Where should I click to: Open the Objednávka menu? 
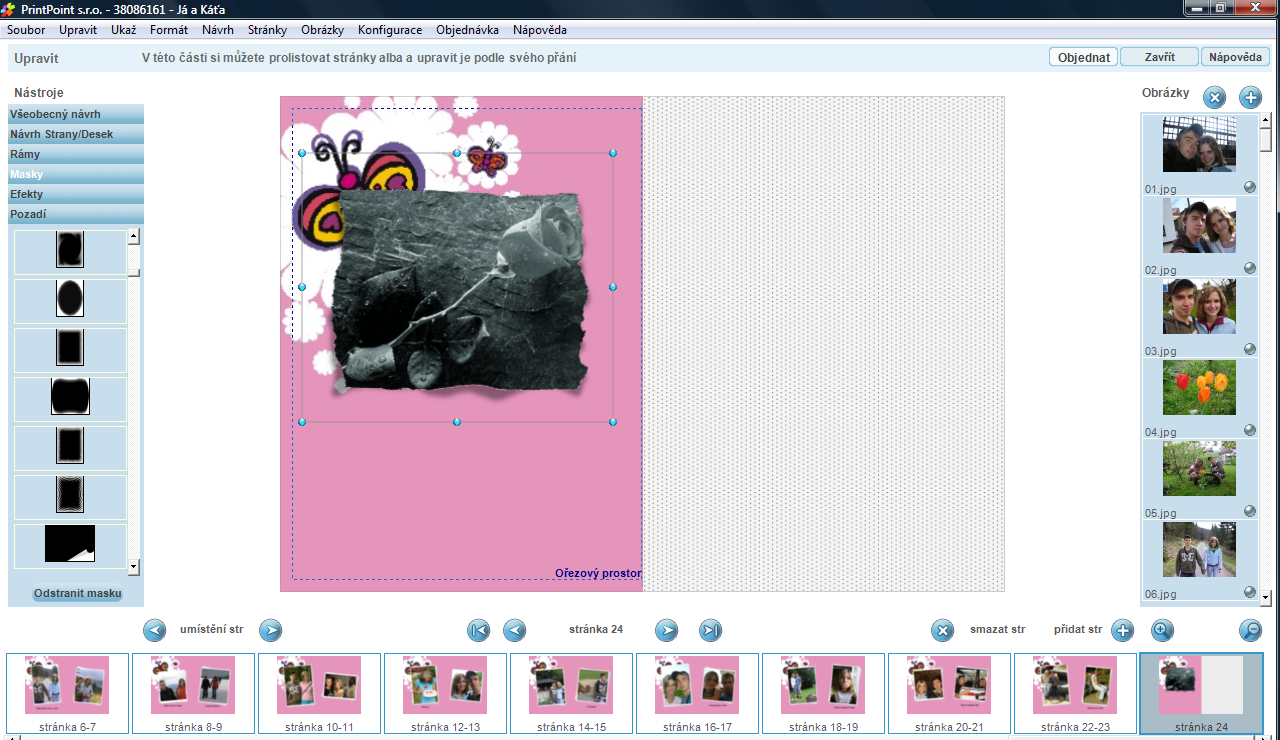467,30
